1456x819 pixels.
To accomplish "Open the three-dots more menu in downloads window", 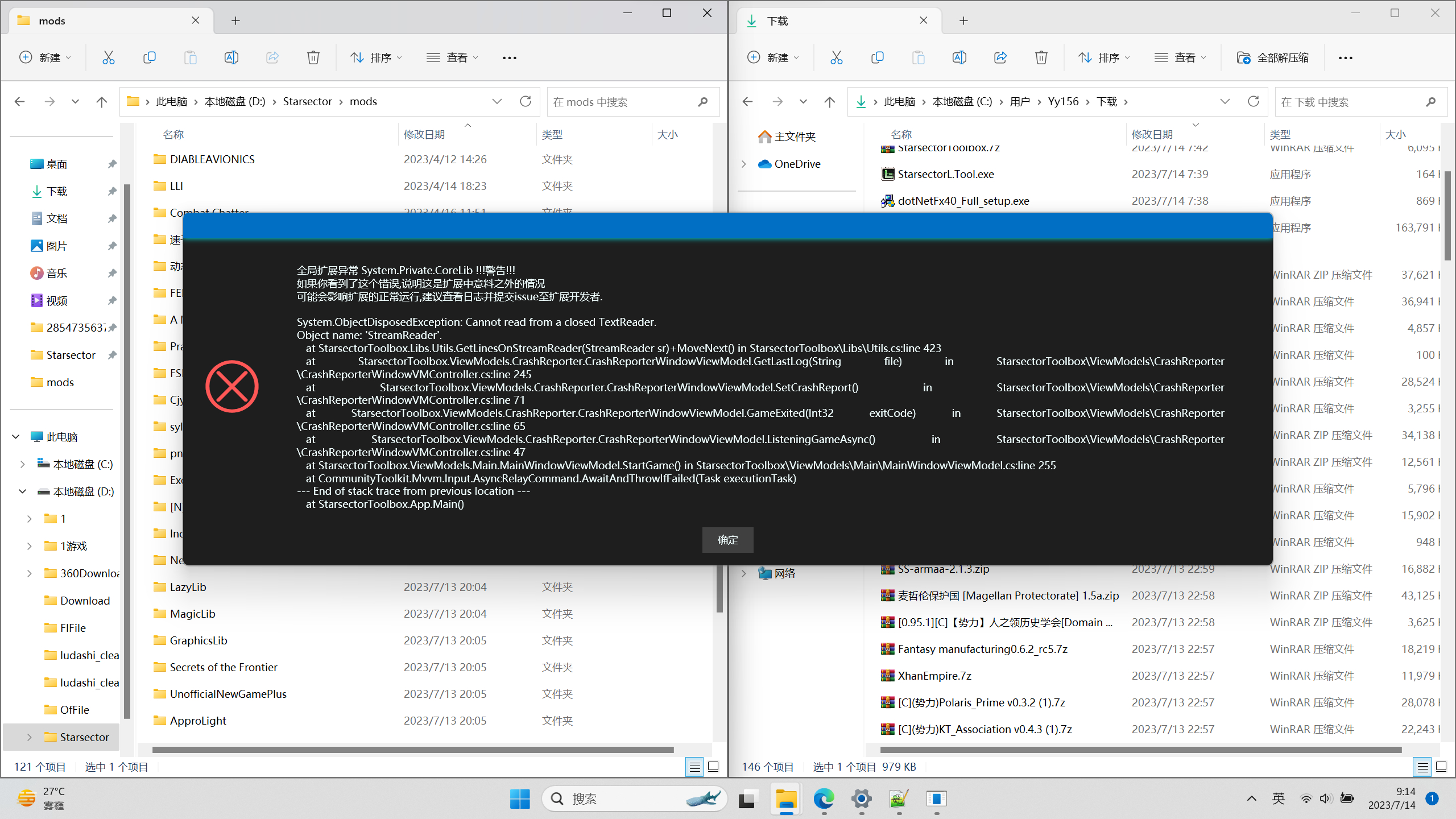I will [x=1345, y=57].
